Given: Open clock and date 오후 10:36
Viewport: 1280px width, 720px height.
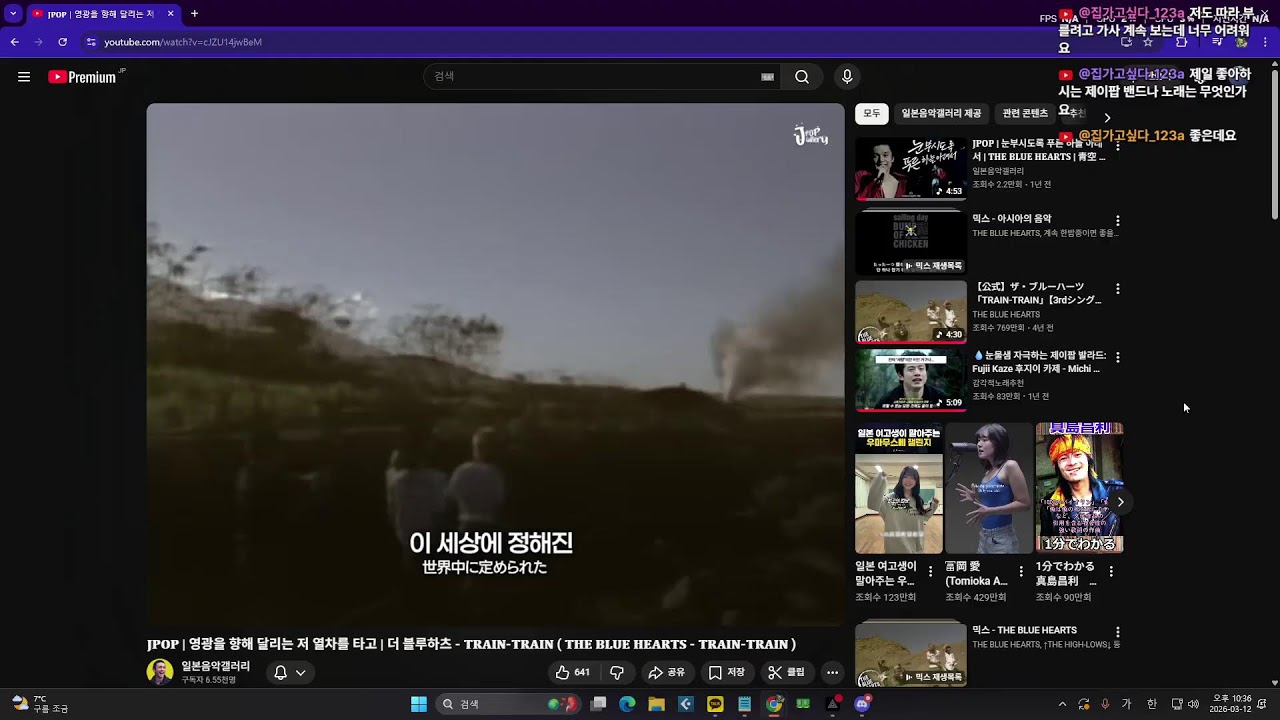Looking at the screenshot, I should (x=1232, y=704).
